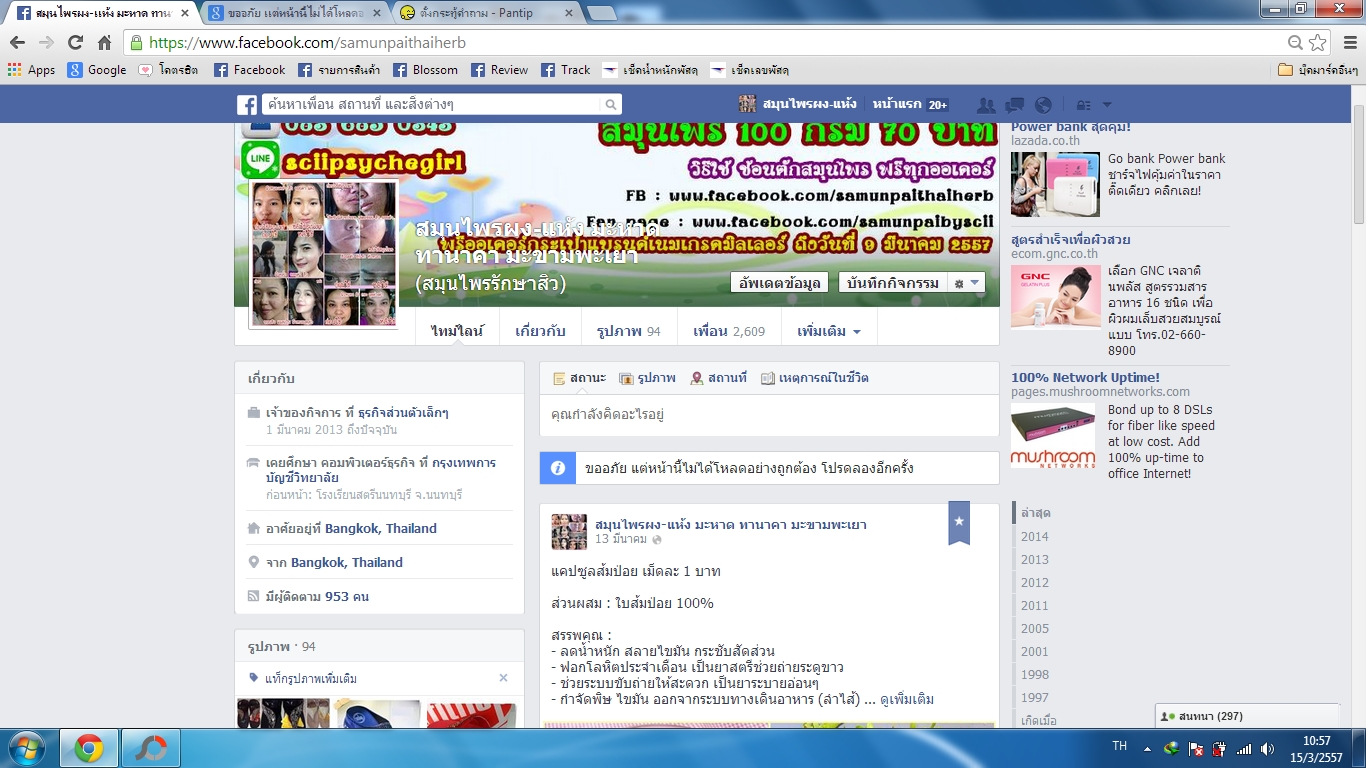The height and width of the screenshot is (768, 1366).
Task: Bookmark this page with the star icon
Action: [x=1318, y=43]
